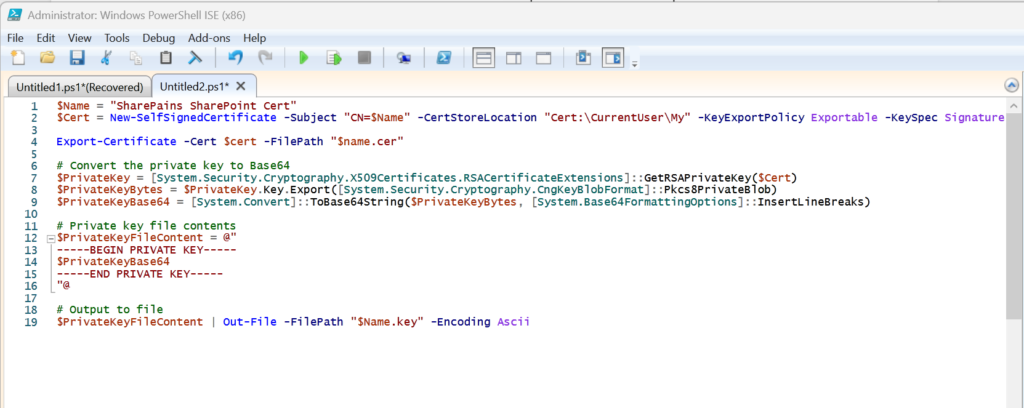Screen dimensions: 1024x408
Task: Open the Edit menu
Action: pyautogui.click(x=46, y=38)
